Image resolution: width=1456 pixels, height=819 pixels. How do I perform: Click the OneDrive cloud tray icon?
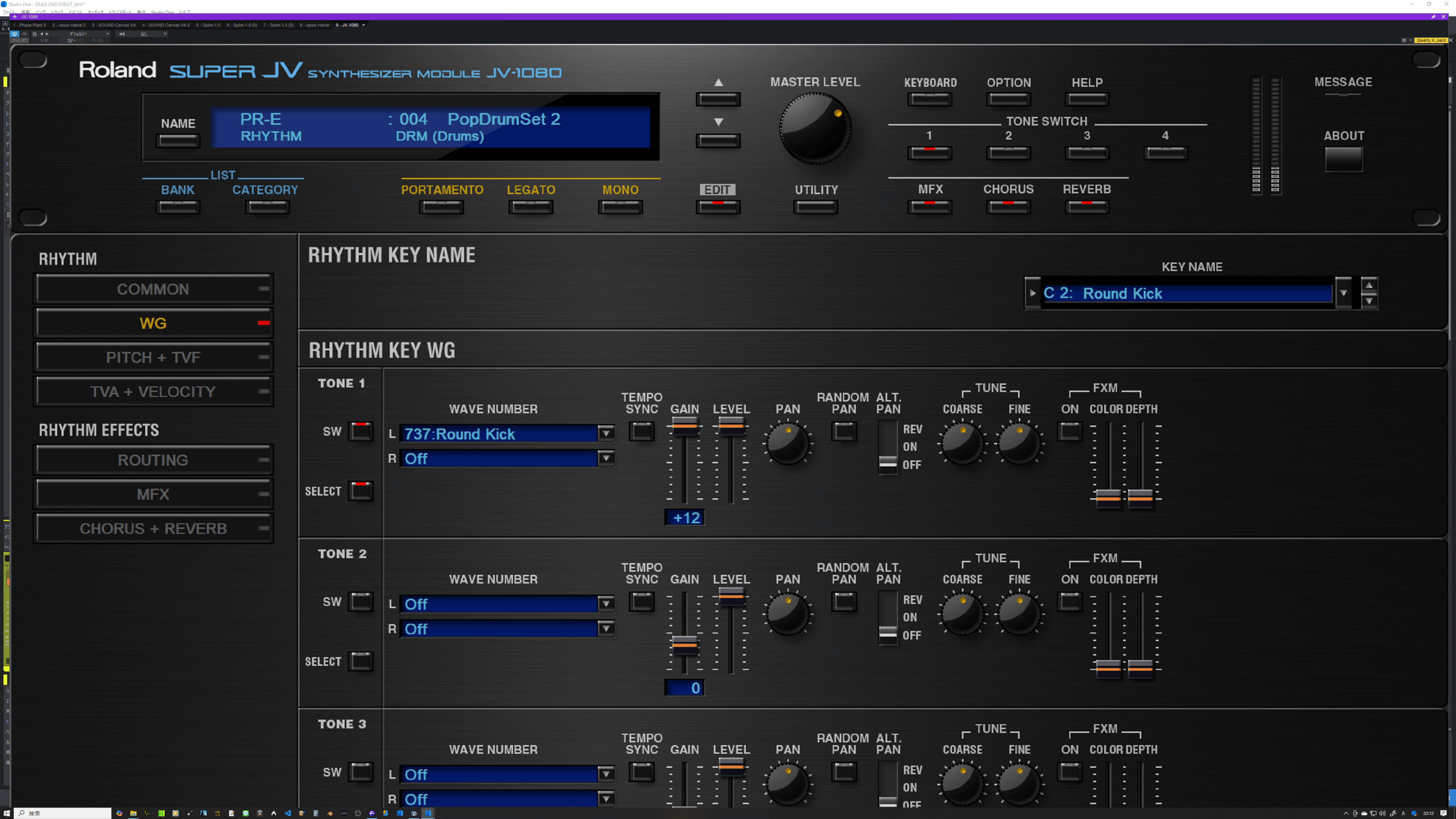(1364, 813)
